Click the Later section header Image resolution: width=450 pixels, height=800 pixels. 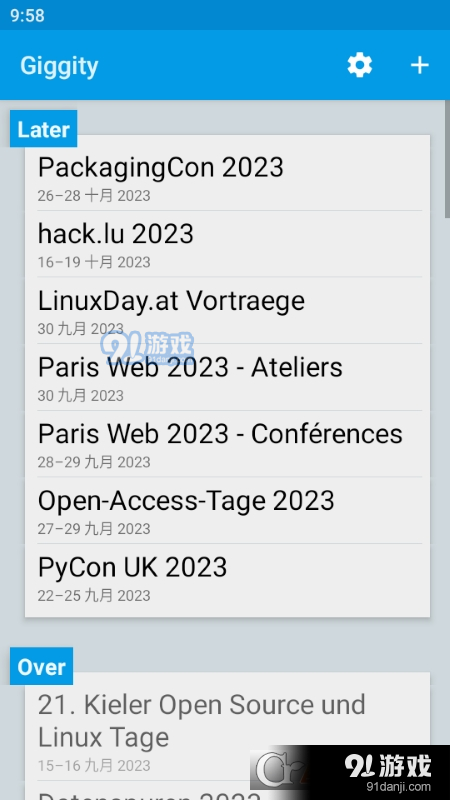coord(43,129)
